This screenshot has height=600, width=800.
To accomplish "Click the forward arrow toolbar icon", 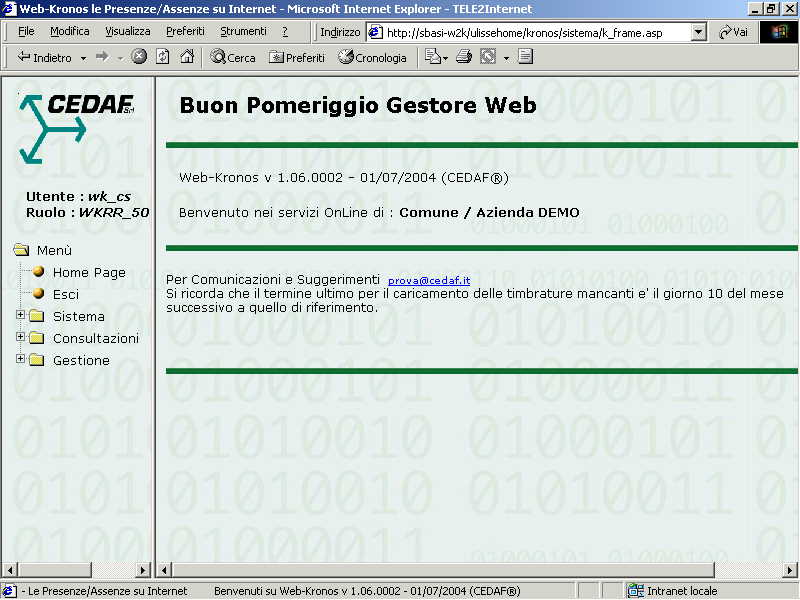I will [x=103, y=57].
